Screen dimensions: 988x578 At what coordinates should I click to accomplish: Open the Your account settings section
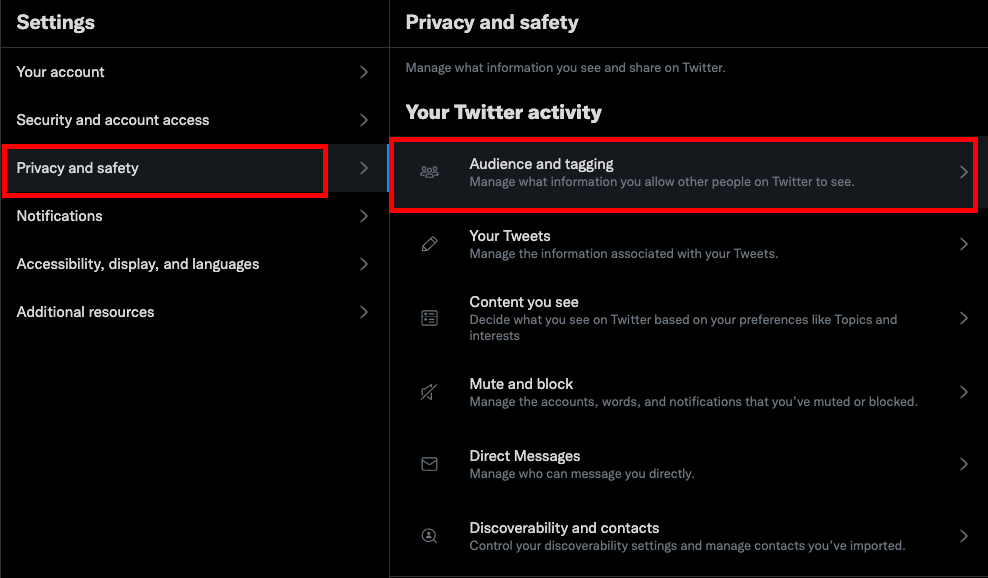coord(195,72)
